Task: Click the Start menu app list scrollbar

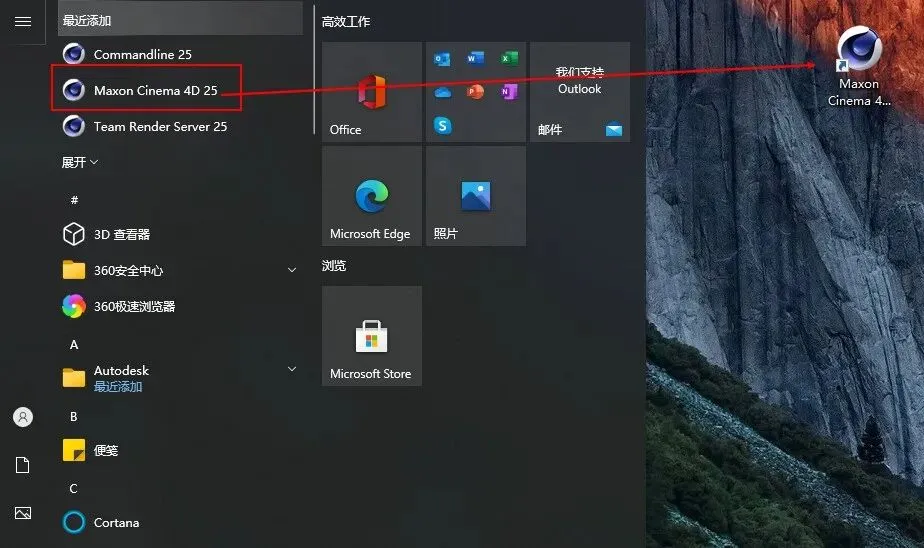Action: point(314,70)
